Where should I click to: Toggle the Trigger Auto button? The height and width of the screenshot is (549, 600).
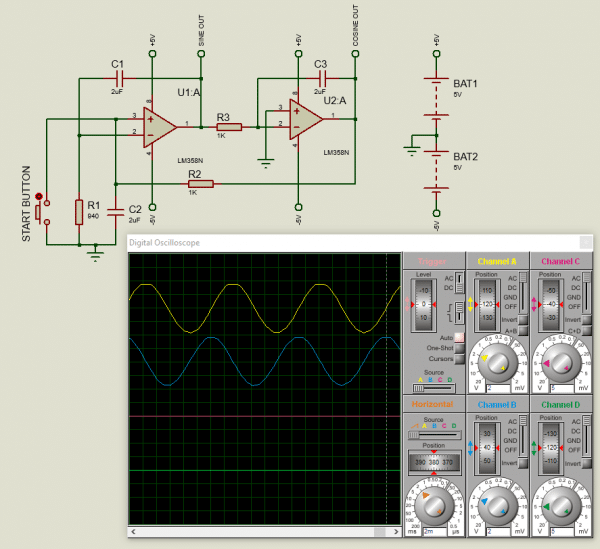point(460,337)
